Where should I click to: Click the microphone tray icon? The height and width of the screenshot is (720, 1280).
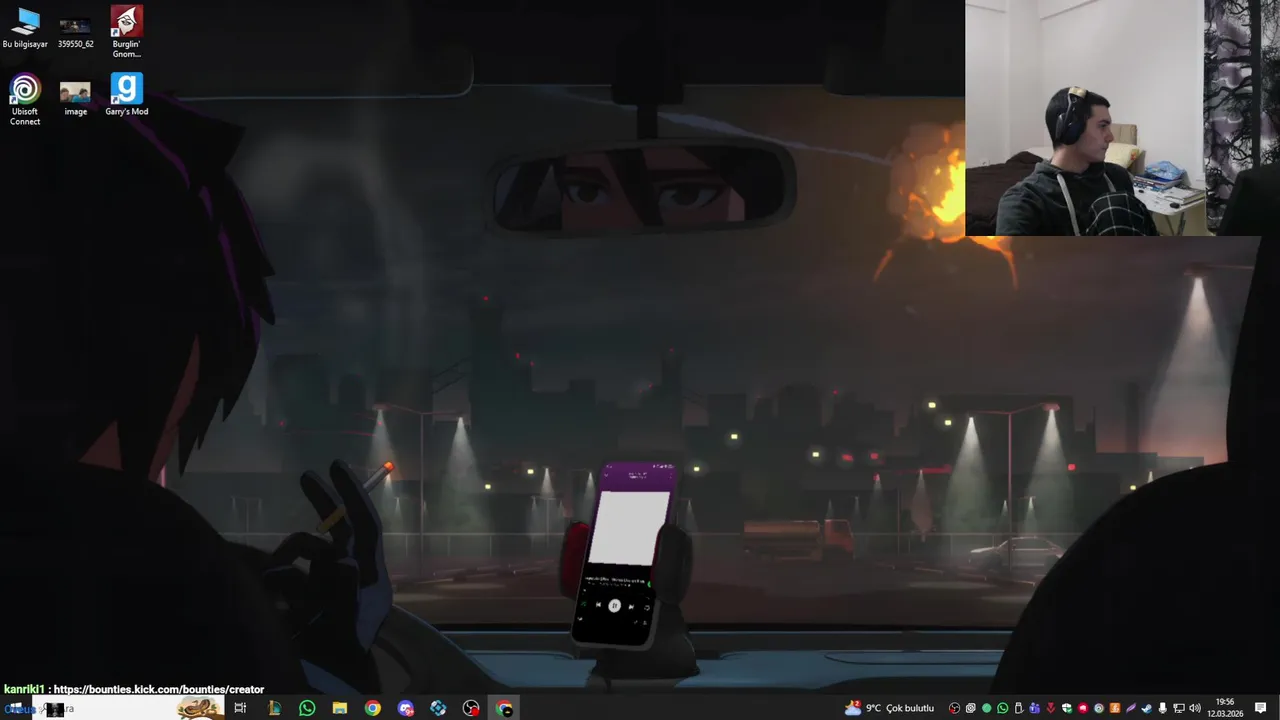pyautogui.click(x=1163, y=708)
